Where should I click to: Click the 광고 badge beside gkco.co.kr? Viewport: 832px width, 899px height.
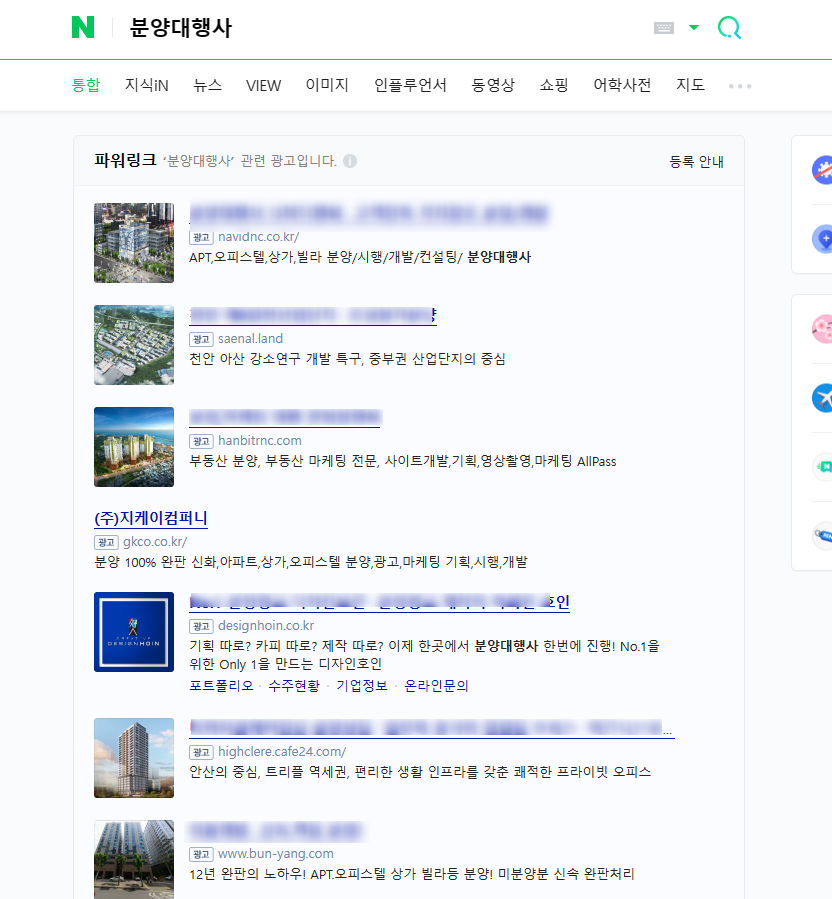tap(106, 542)
